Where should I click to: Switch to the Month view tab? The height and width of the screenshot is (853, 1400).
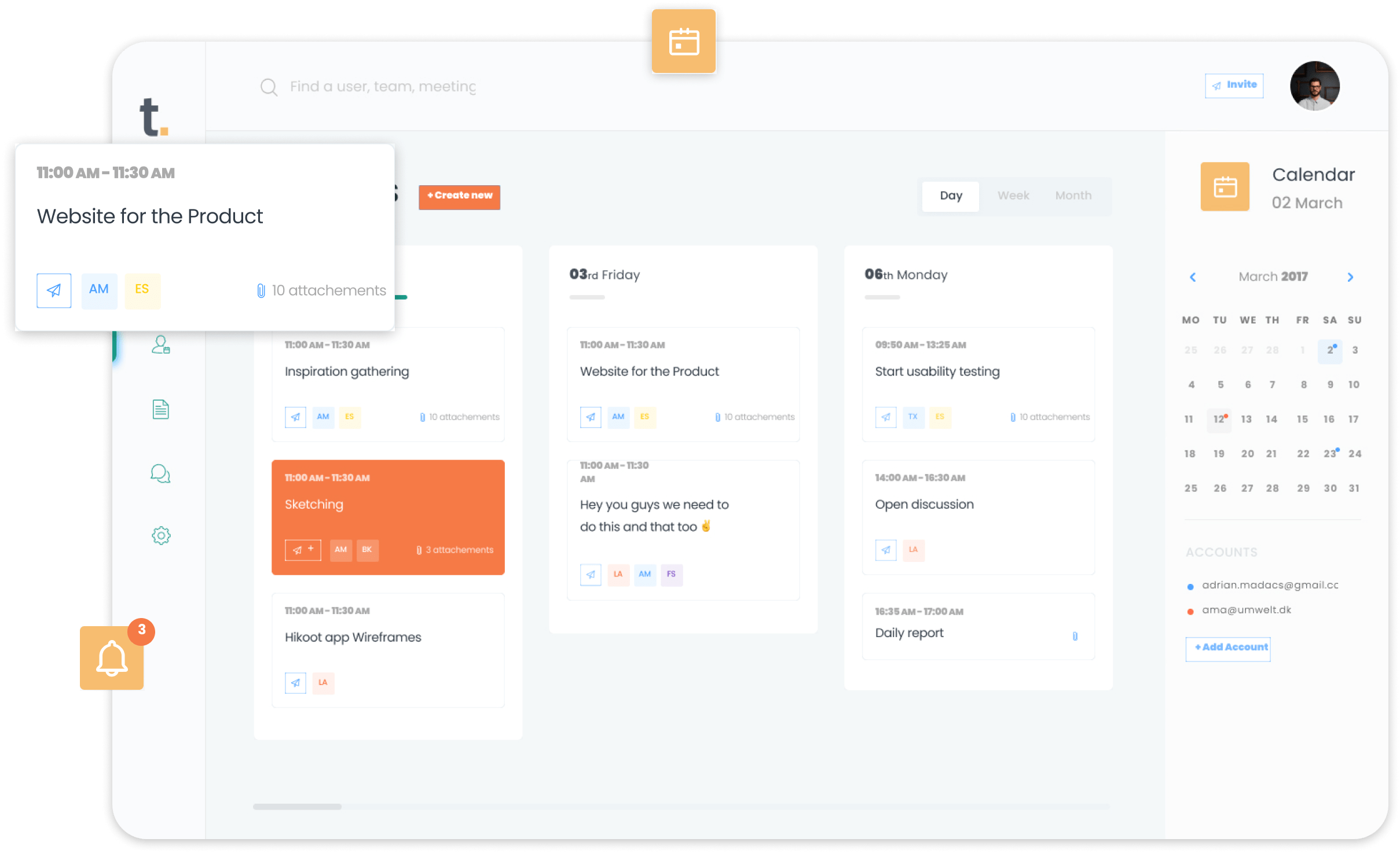coord(1073,196)
